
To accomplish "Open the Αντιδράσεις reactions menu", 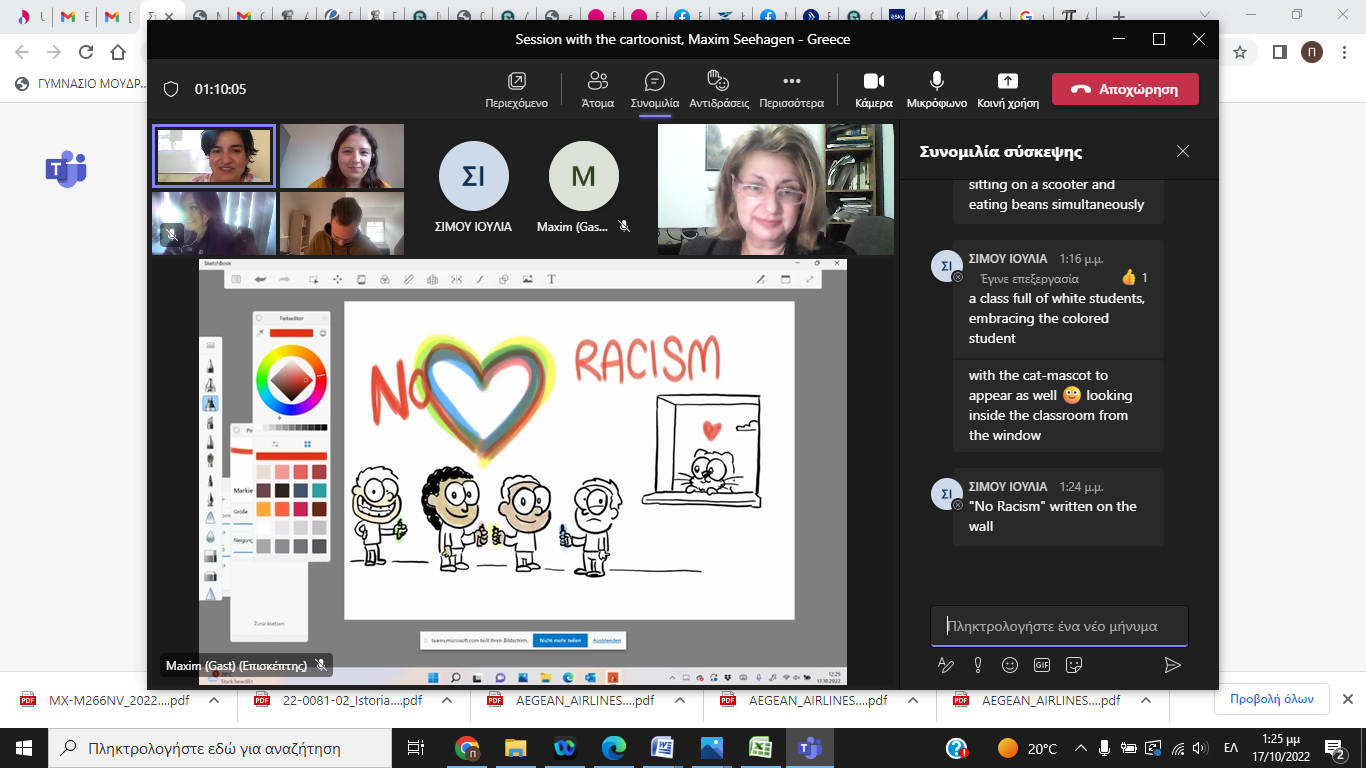I will click(718, 89).
